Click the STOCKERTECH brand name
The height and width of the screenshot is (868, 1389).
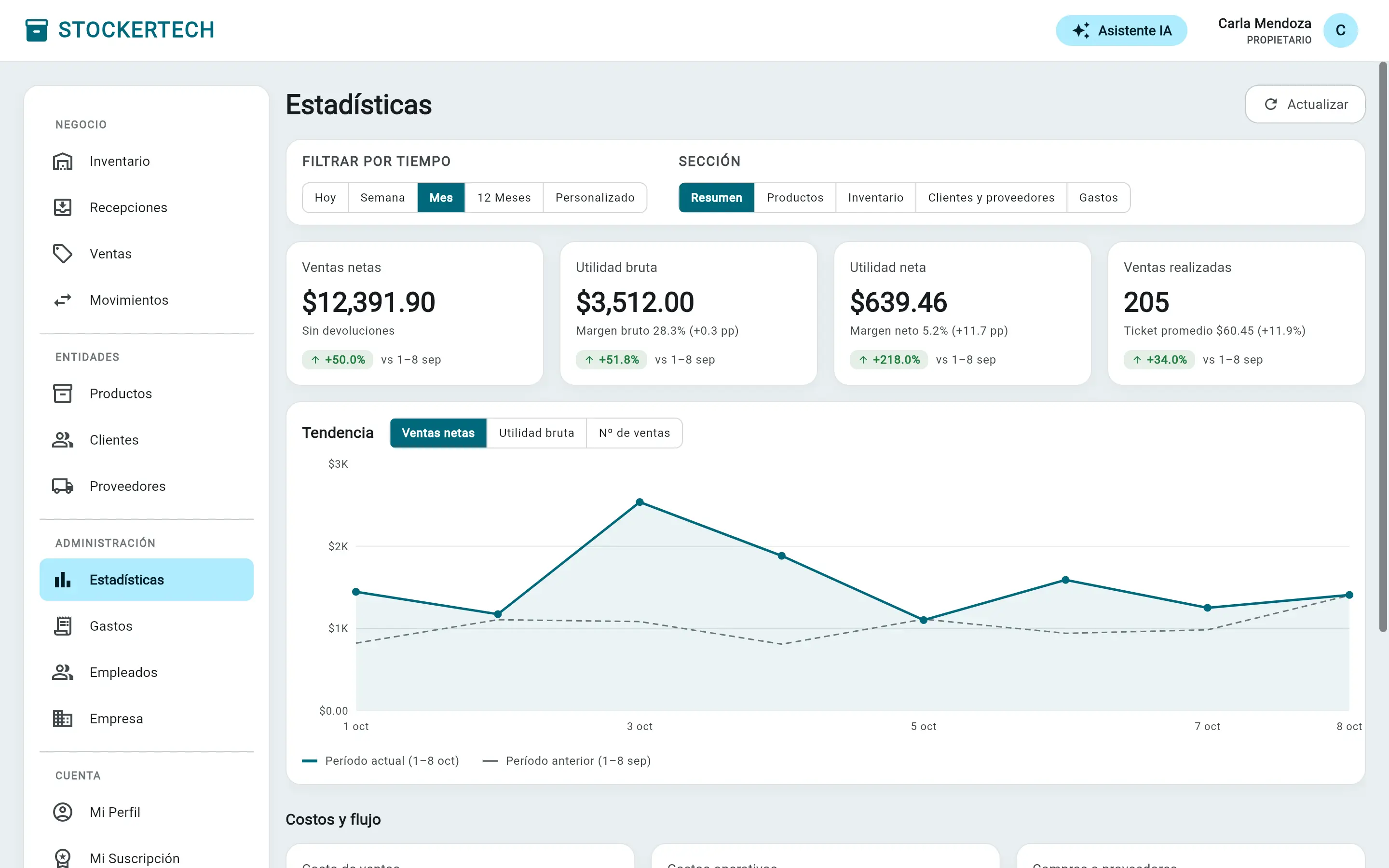(x=136, y=30)
